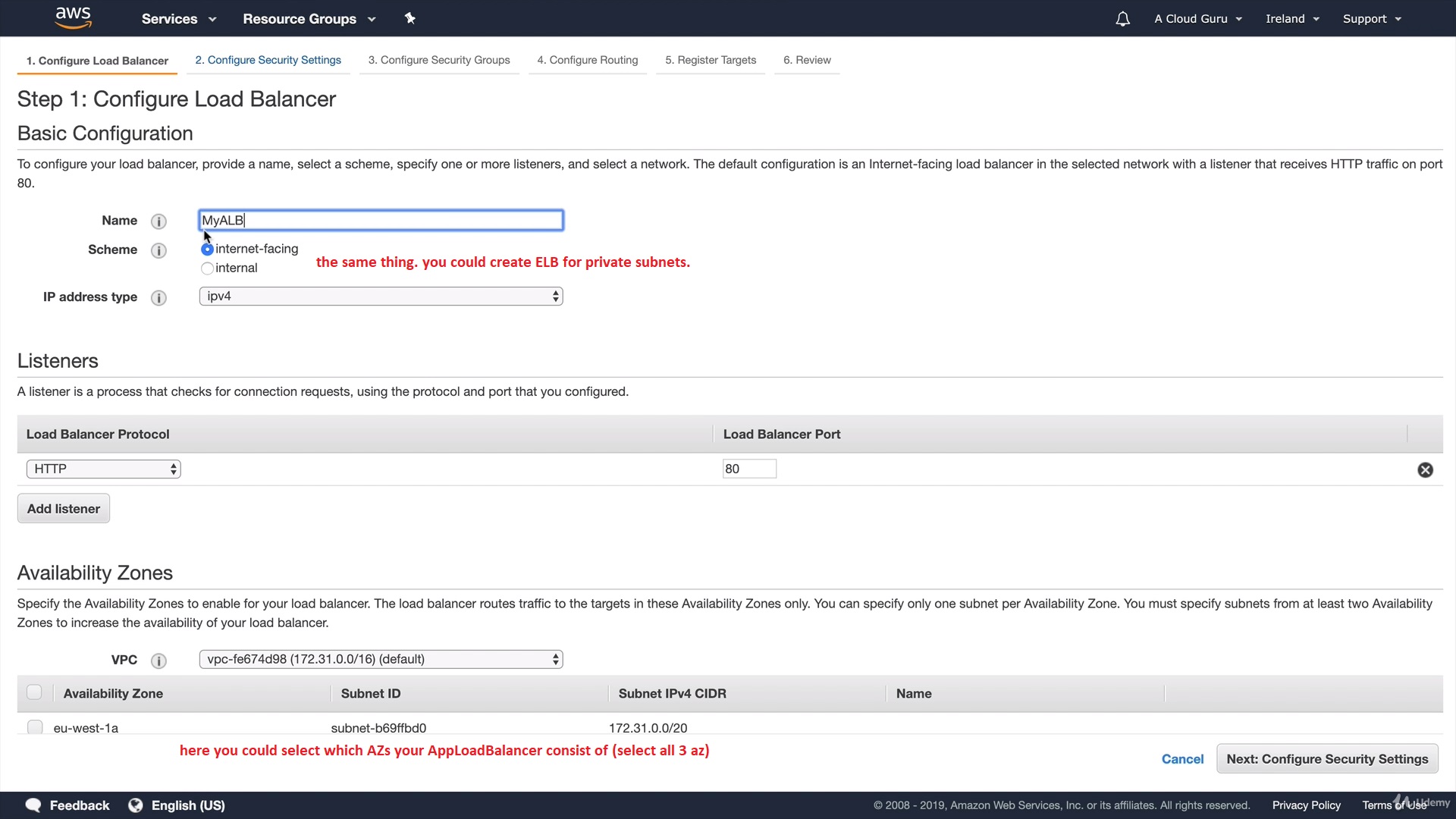Click the AWS logo home icon
The height and width of the screenshot is (819, 1456).
click(x=74, y=17)
